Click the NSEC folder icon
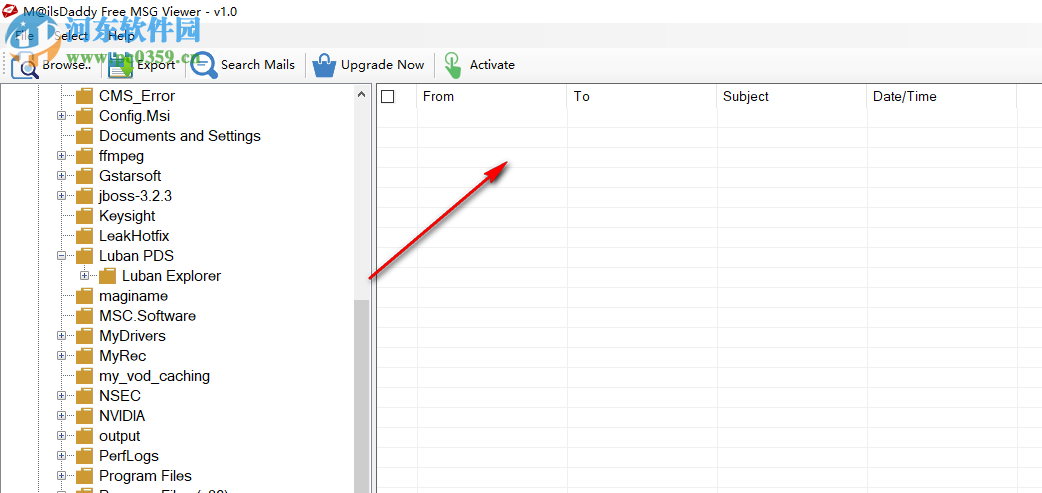 tap(84, 396)
